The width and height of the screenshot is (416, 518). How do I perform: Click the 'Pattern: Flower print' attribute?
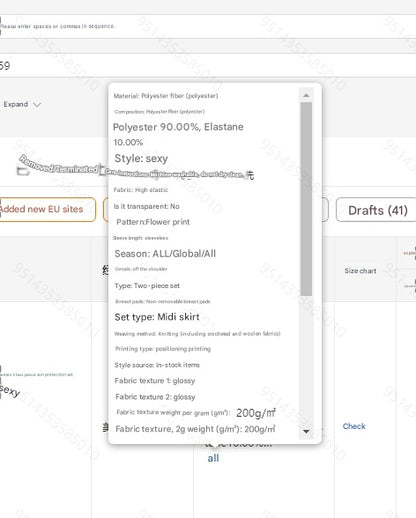click(153, 222)
